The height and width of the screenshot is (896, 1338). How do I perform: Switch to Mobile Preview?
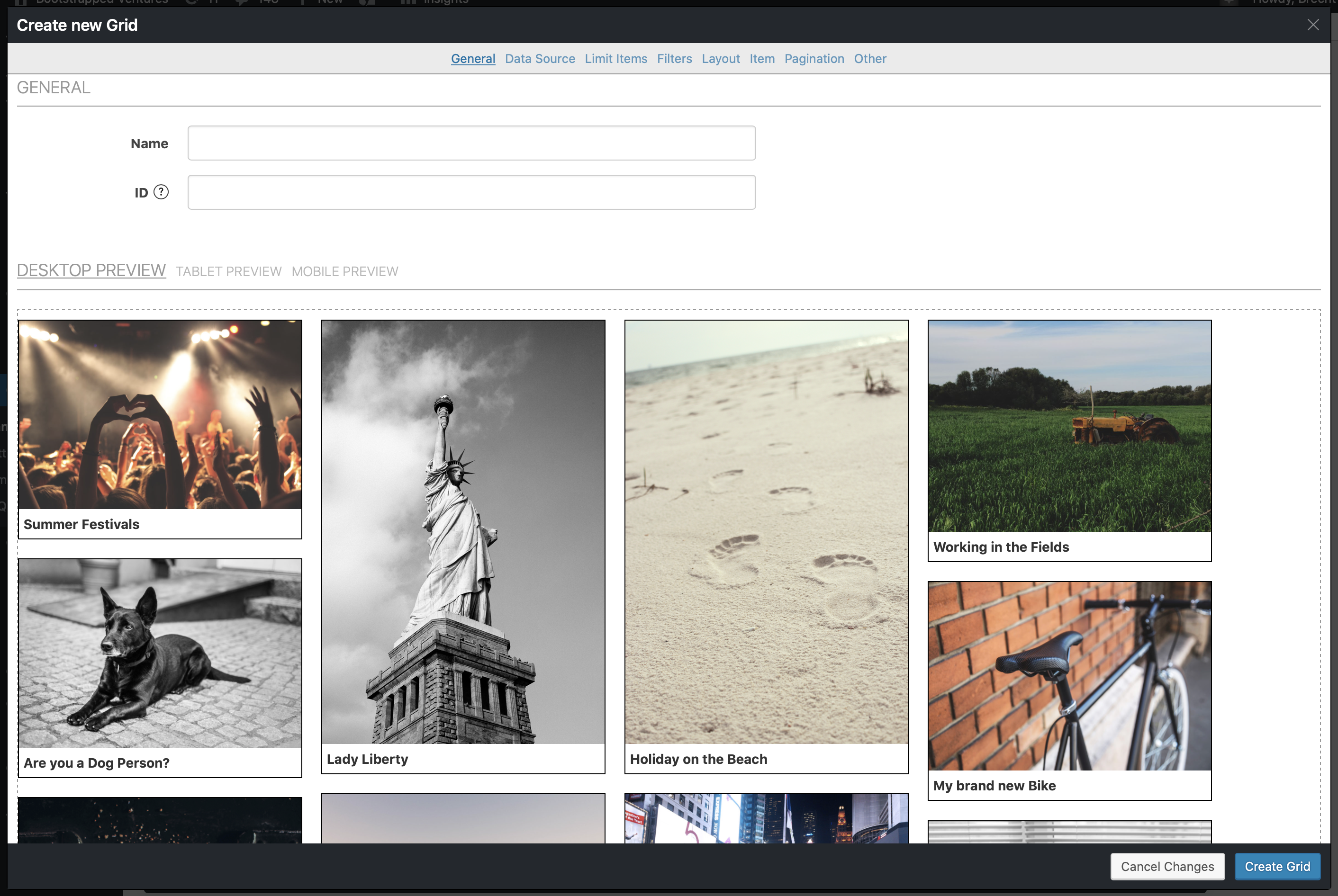coord(344,271)
